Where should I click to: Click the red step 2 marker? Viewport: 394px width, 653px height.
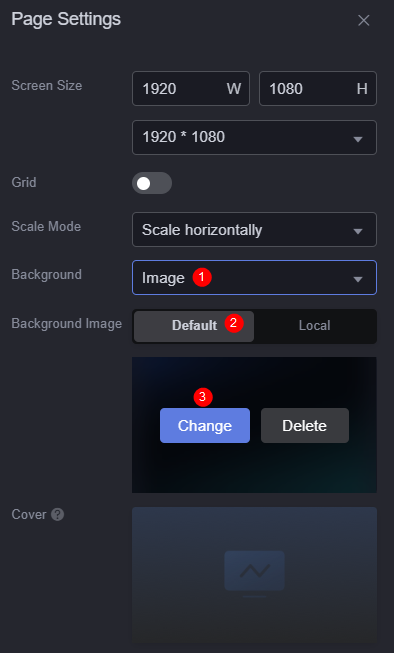(234, 323)
